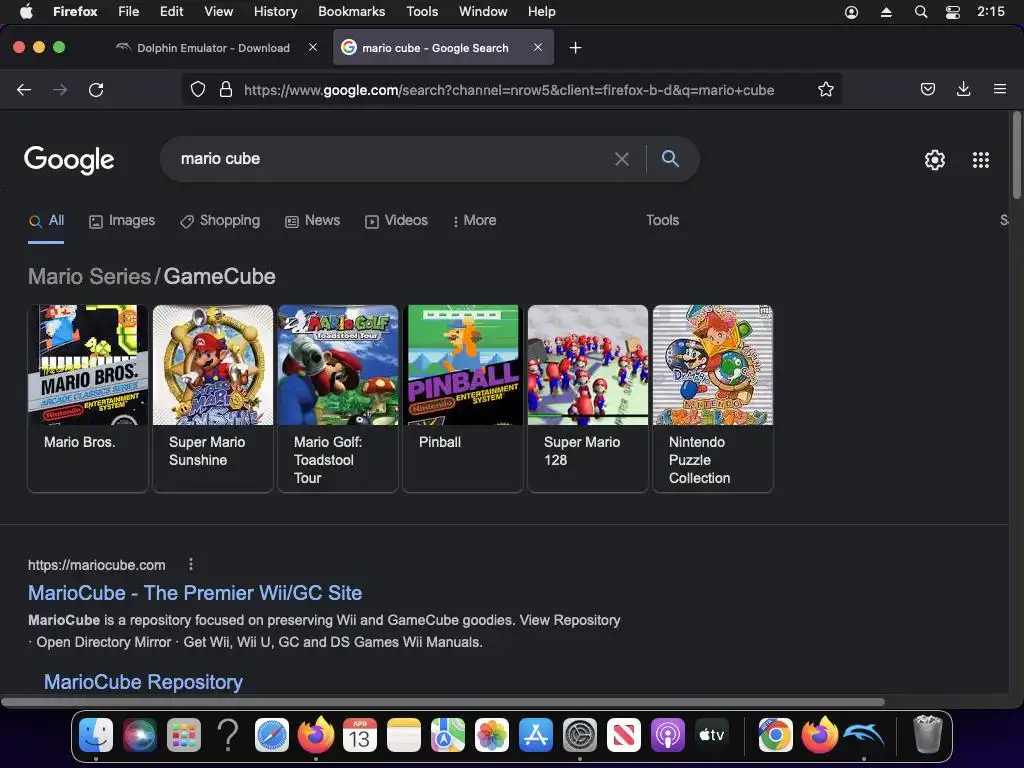Launch Siri from the Dock
Screen dimensions: 1024x768
click(x=140, y=735)
